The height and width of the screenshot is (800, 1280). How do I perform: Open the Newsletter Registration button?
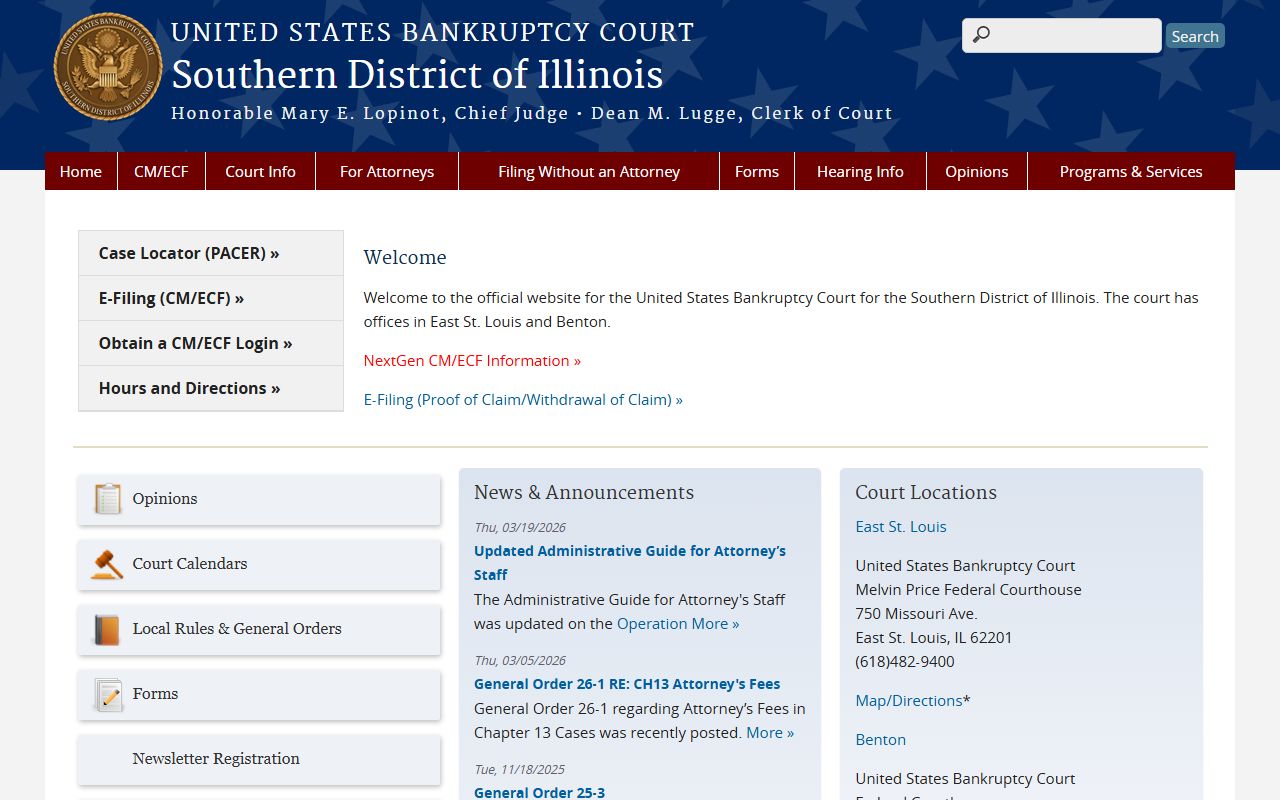pos(259,759)
